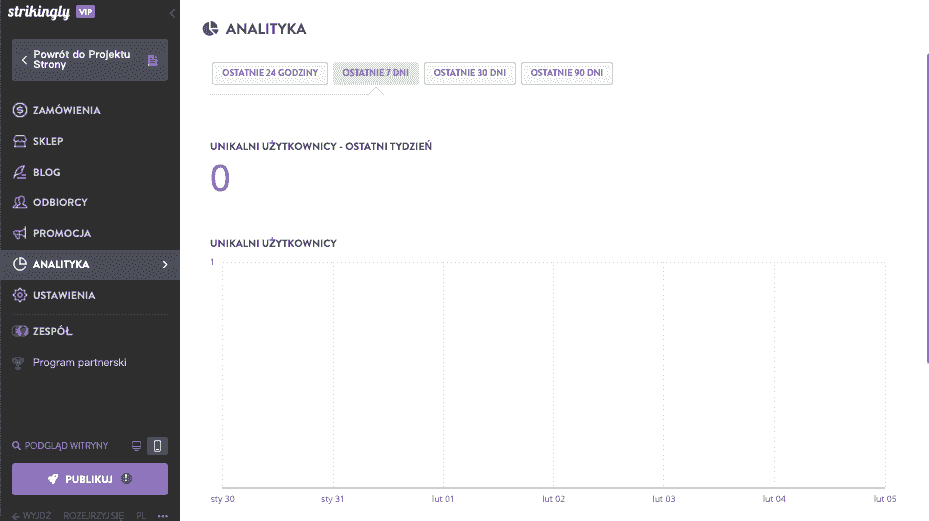Click the quill icon beside Blog
The image size is (929, 521).
[x=20, y=172]
